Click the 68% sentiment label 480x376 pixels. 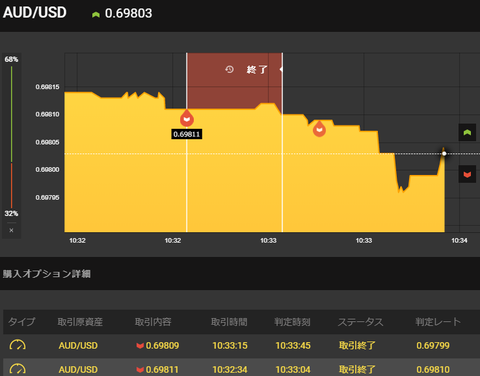pyautogui.click(x=11, y=59)
